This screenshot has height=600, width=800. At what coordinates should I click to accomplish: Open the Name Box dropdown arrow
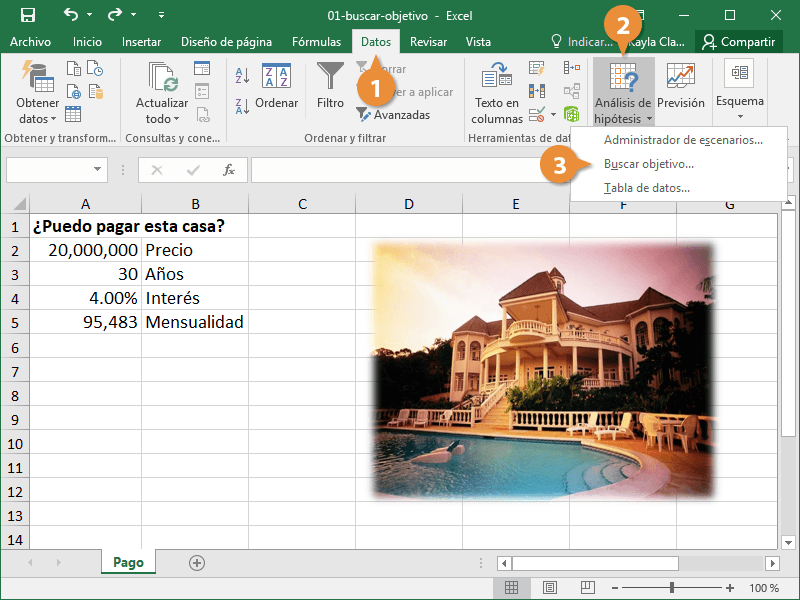pos(97,170)
